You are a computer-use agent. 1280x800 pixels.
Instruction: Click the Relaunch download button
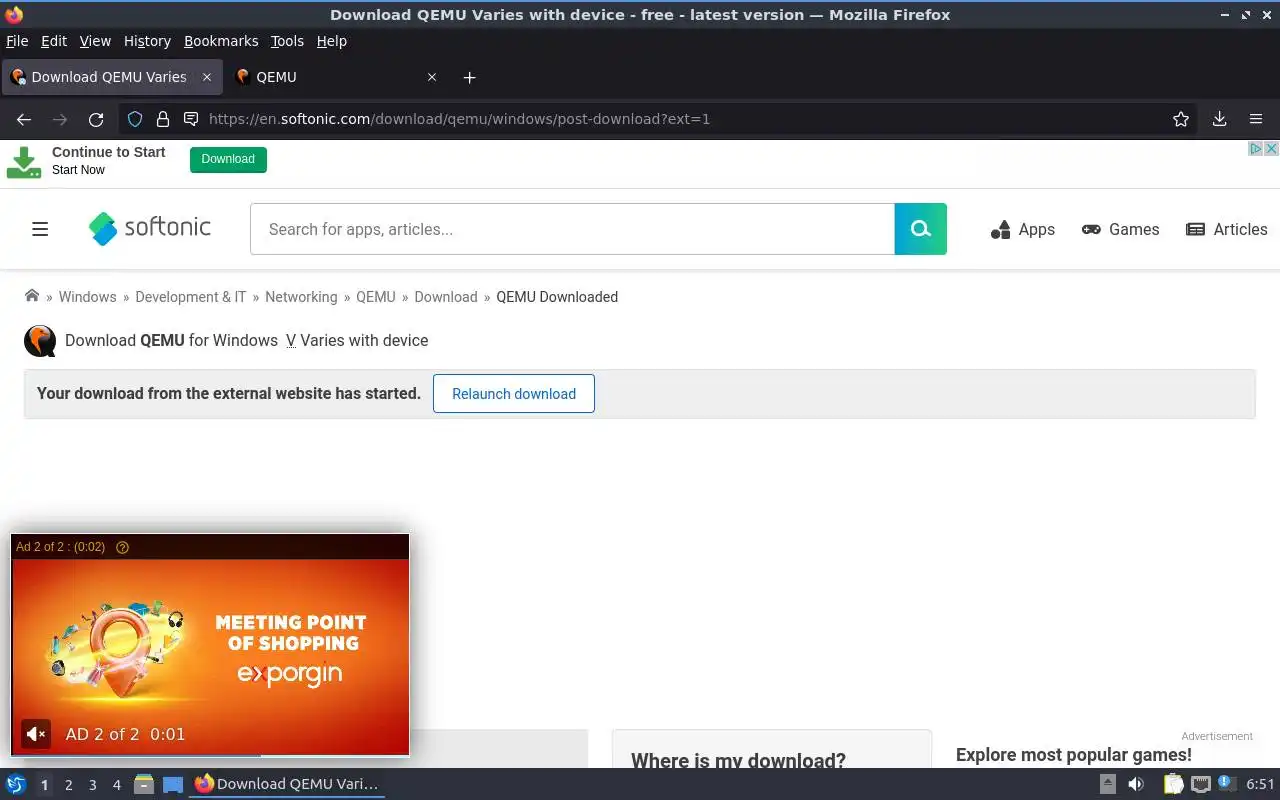point(514,393)
